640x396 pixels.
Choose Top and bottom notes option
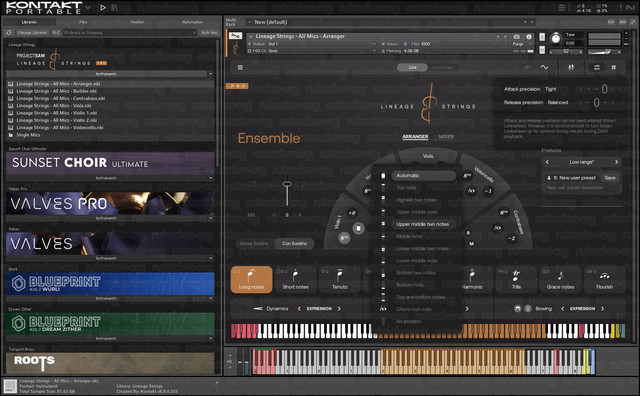(x=420, y=297)
